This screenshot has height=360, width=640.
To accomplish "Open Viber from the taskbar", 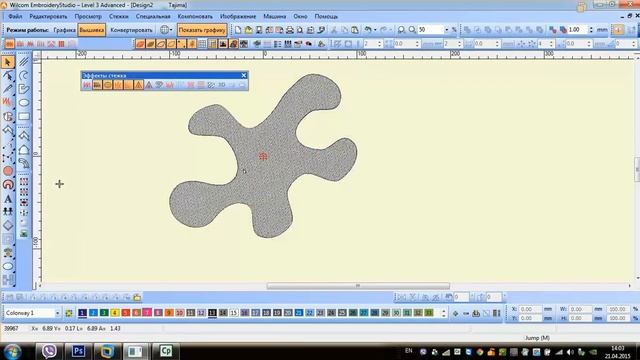I will (49, 351).
